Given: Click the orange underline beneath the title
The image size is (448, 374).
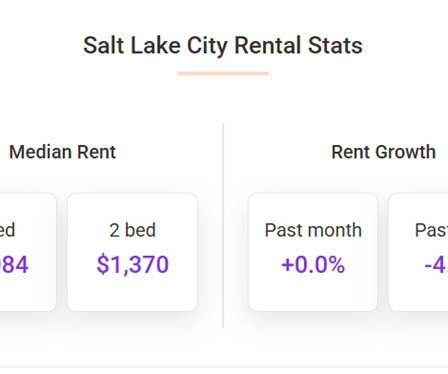Looking at the screenshot, I should [x=223, y=73].
